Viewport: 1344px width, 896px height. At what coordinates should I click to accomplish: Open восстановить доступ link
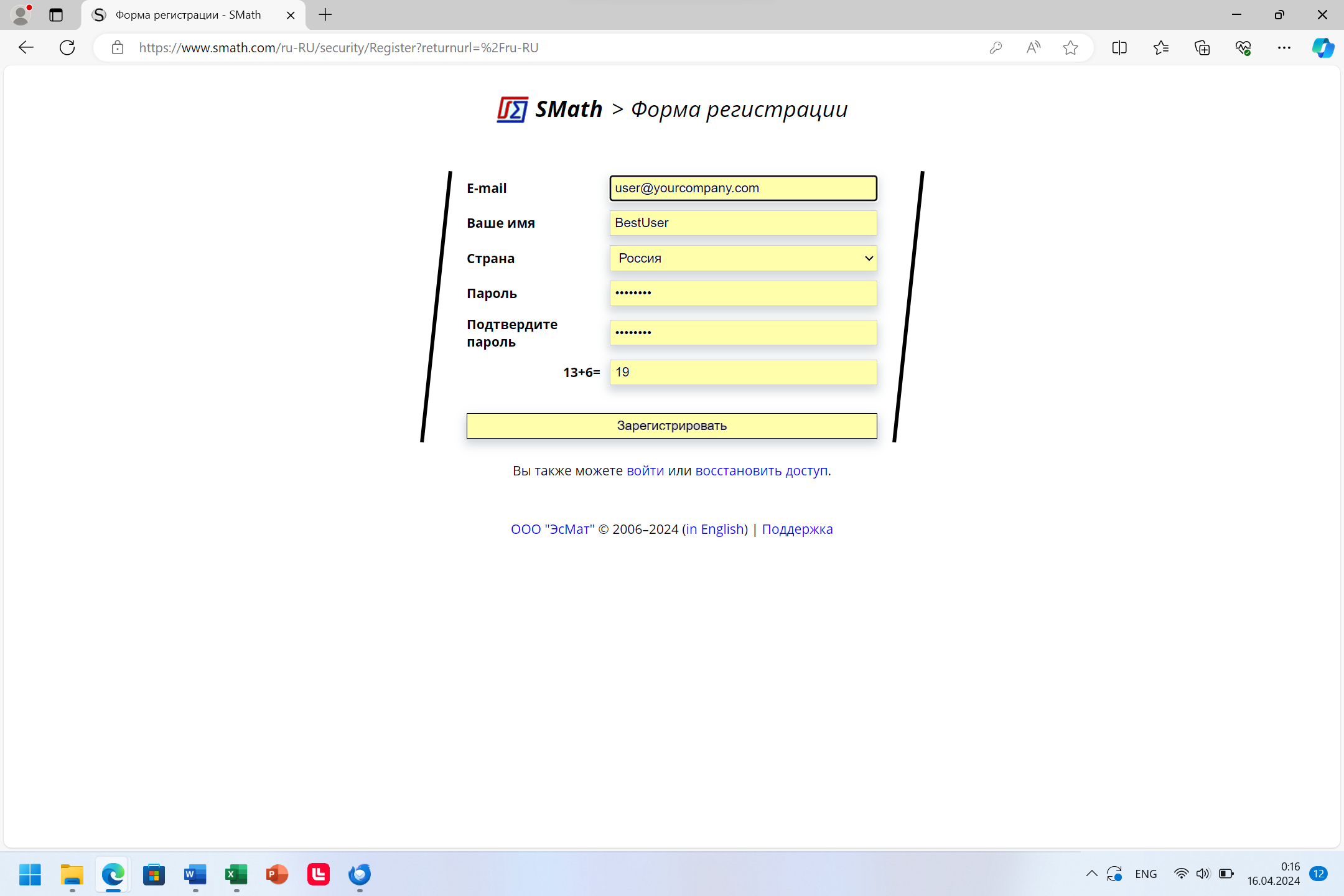coord(762,471)
